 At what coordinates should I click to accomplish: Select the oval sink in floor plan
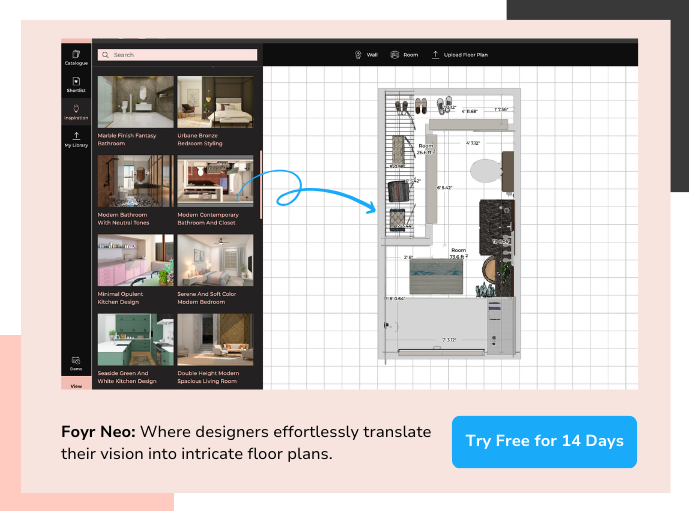(486, 170)
